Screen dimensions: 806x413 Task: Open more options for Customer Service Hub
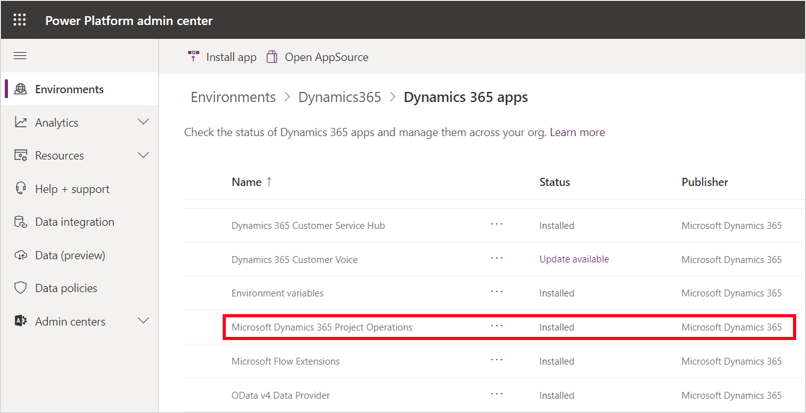click(x=497, y=224)
